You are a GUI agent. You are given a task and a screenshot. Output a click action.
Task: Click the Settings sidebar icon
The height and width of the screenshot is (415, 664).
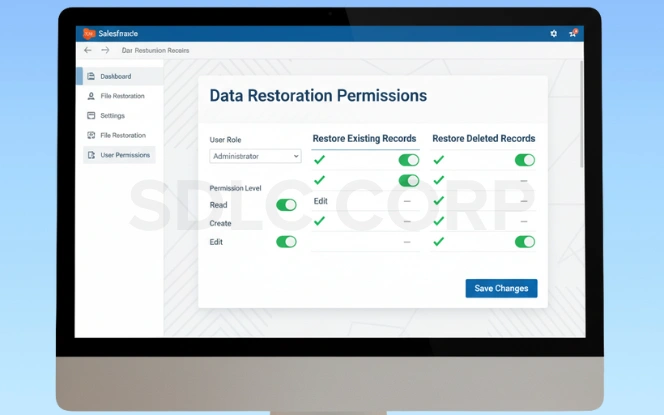coord(91,116)
